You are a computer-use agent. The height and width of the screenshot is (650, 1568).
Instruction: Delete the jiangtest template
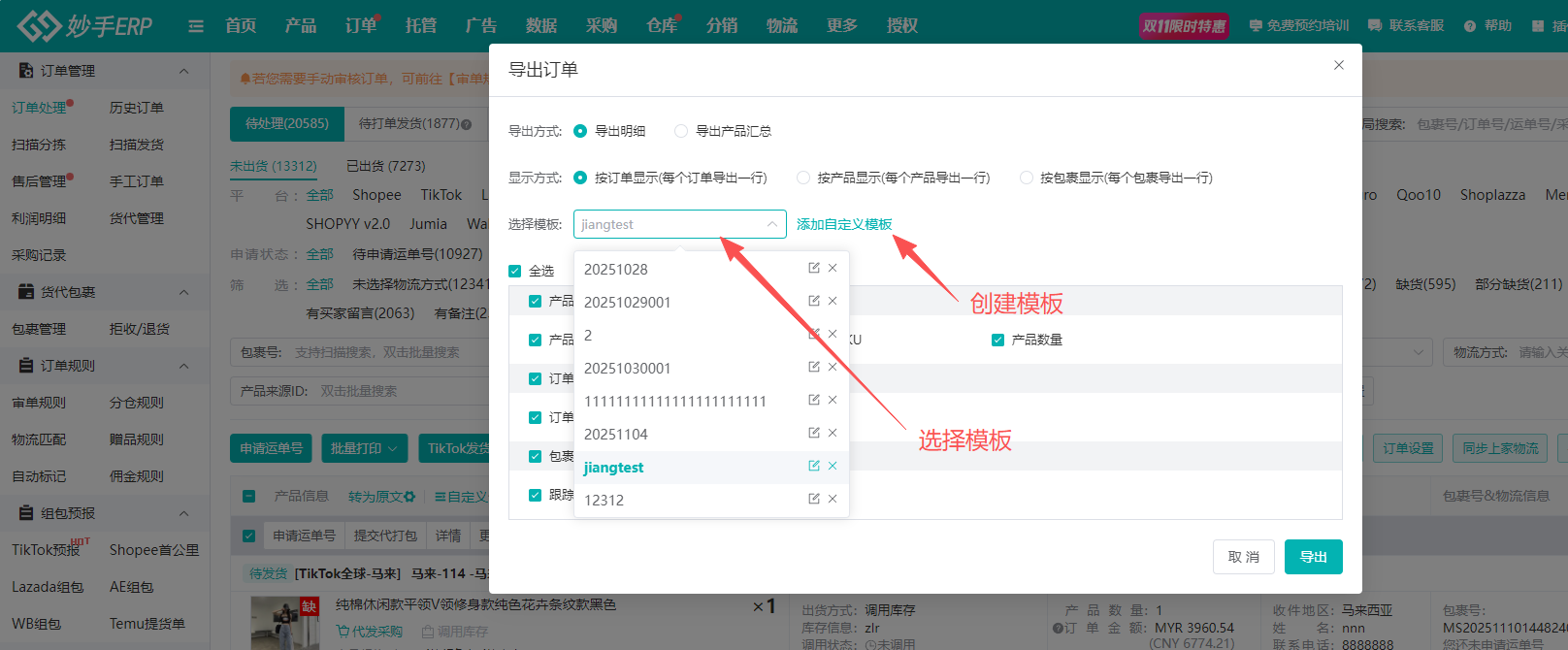pos(833,466)
